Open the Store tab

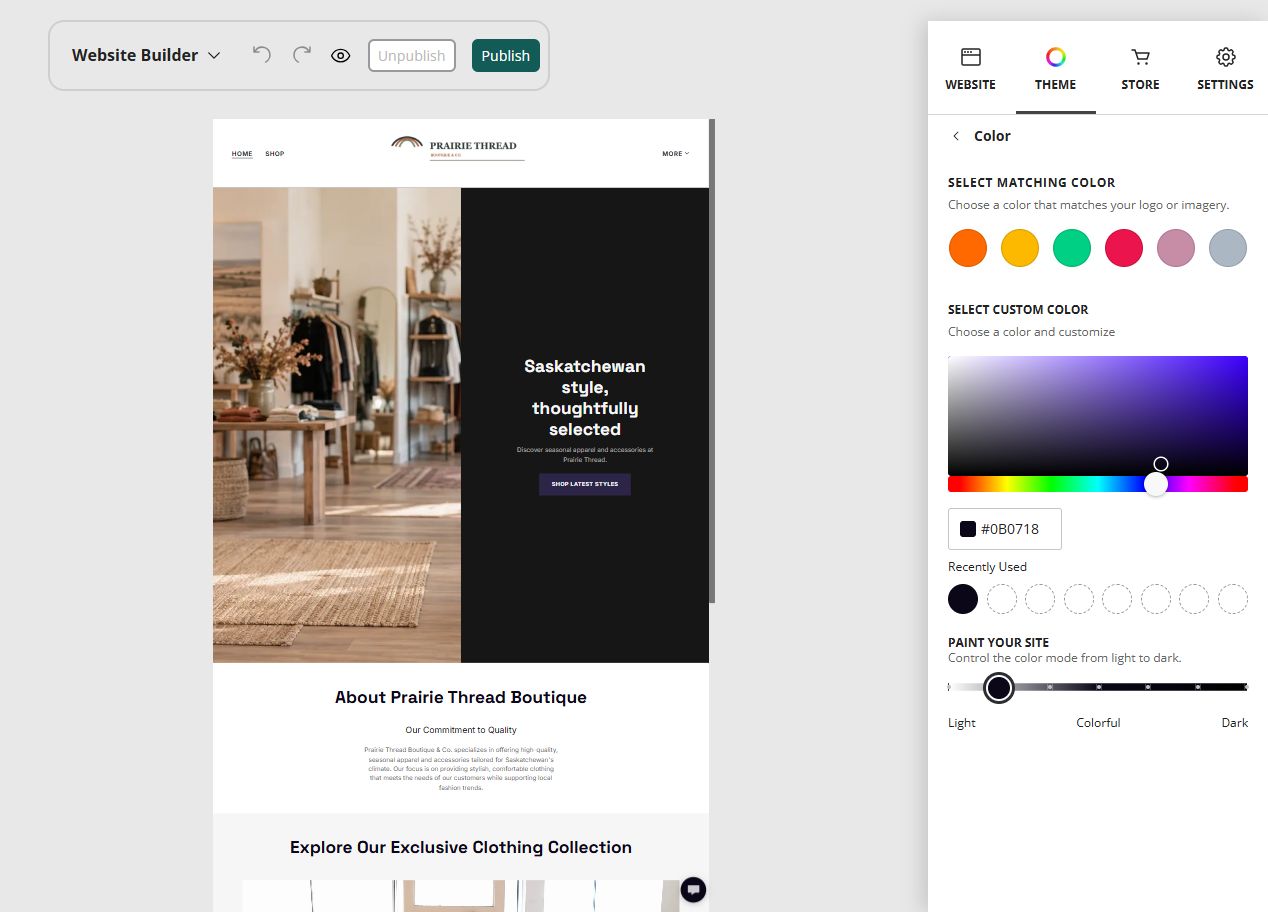click(x=1140, y=69)
